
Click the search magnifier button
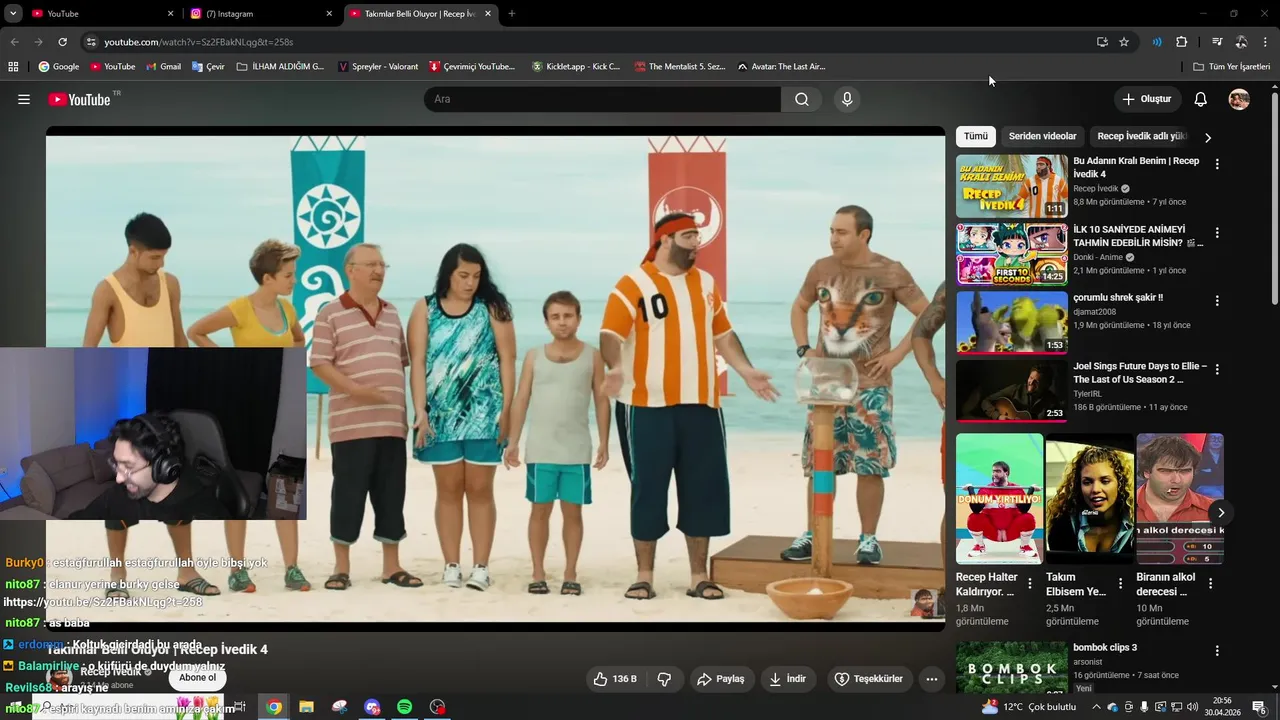click(802, 99)
